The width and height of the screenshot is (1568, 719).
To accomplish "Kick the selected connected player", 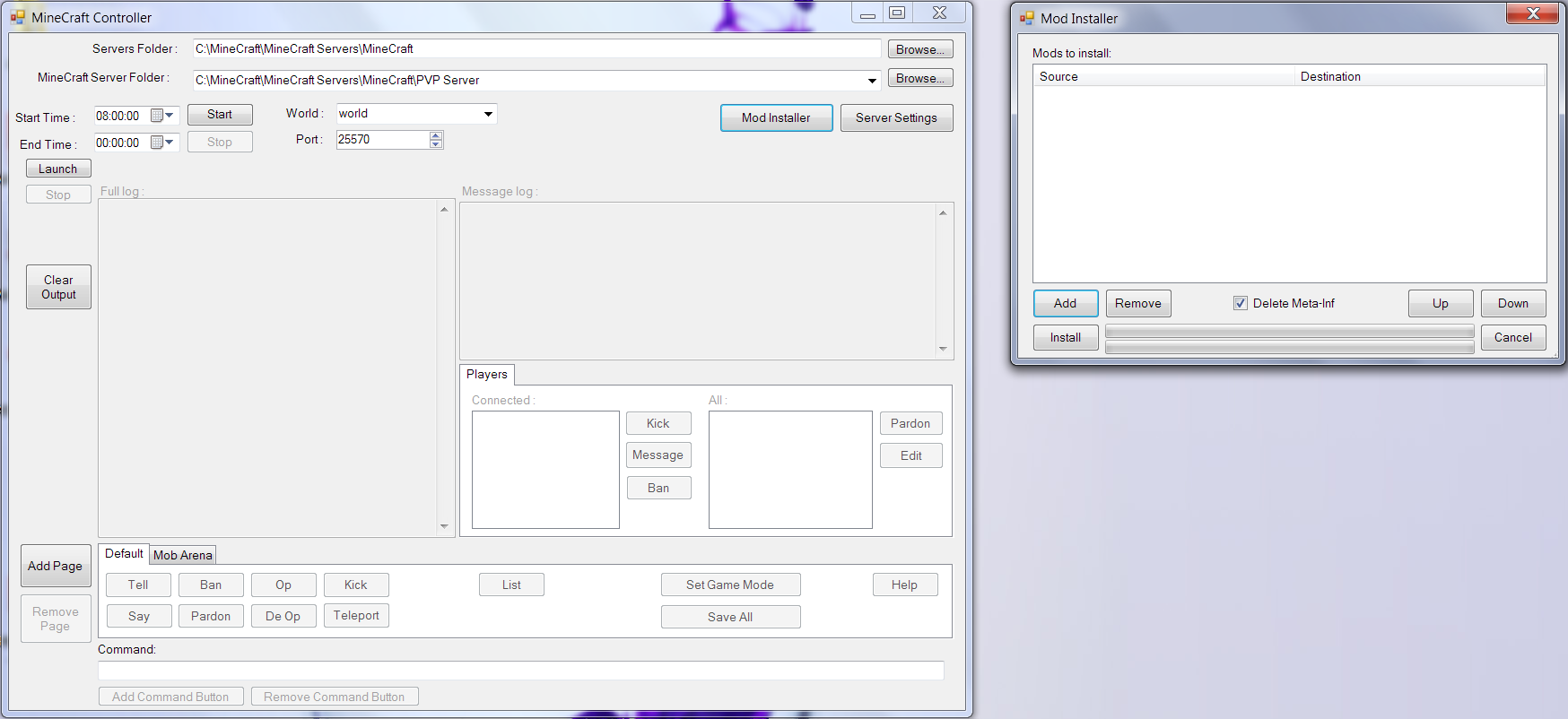I will (x=658, y=423).
